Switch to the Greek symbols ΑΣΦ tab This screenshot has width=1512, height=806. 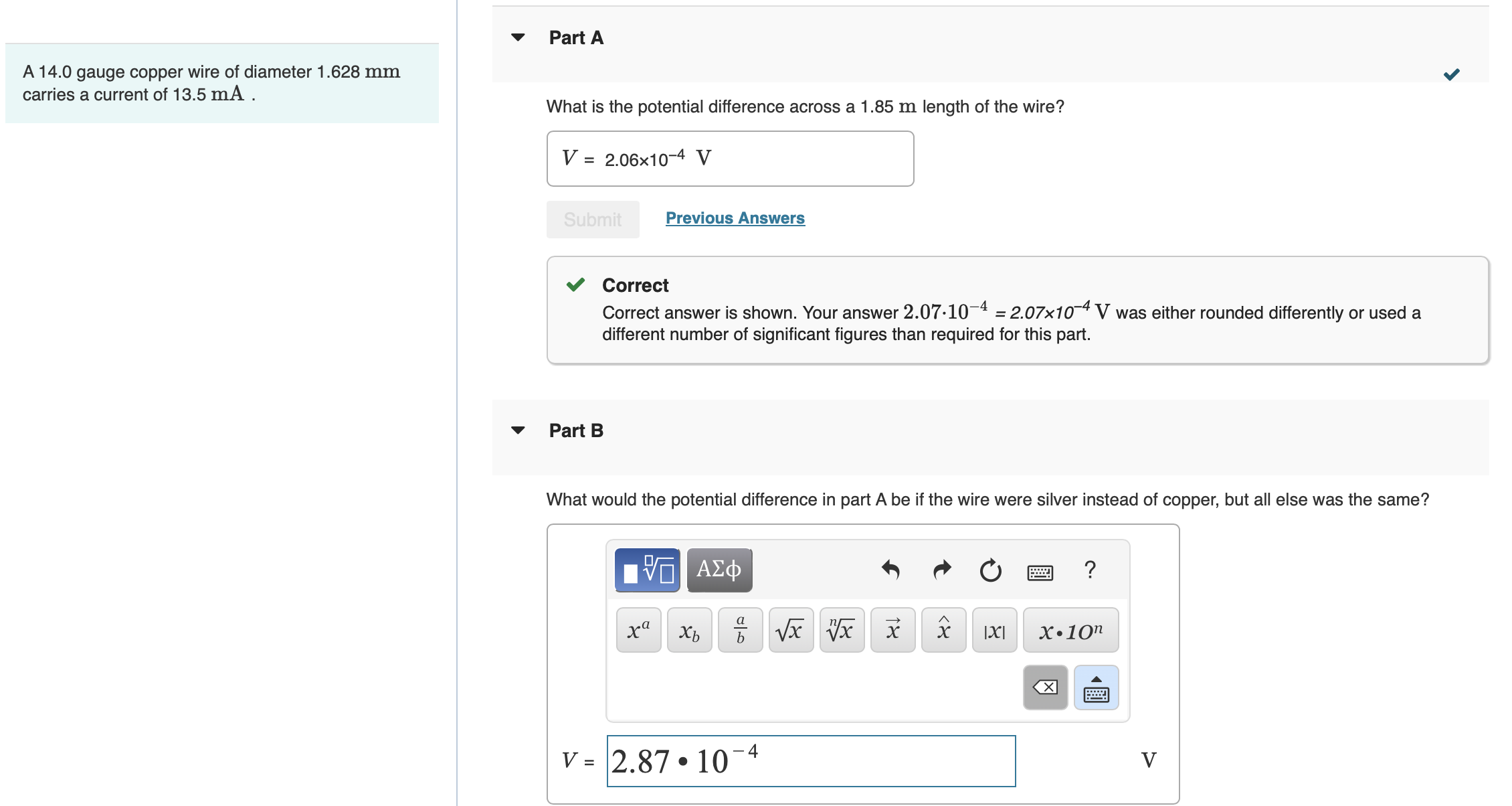pos(719,570)
